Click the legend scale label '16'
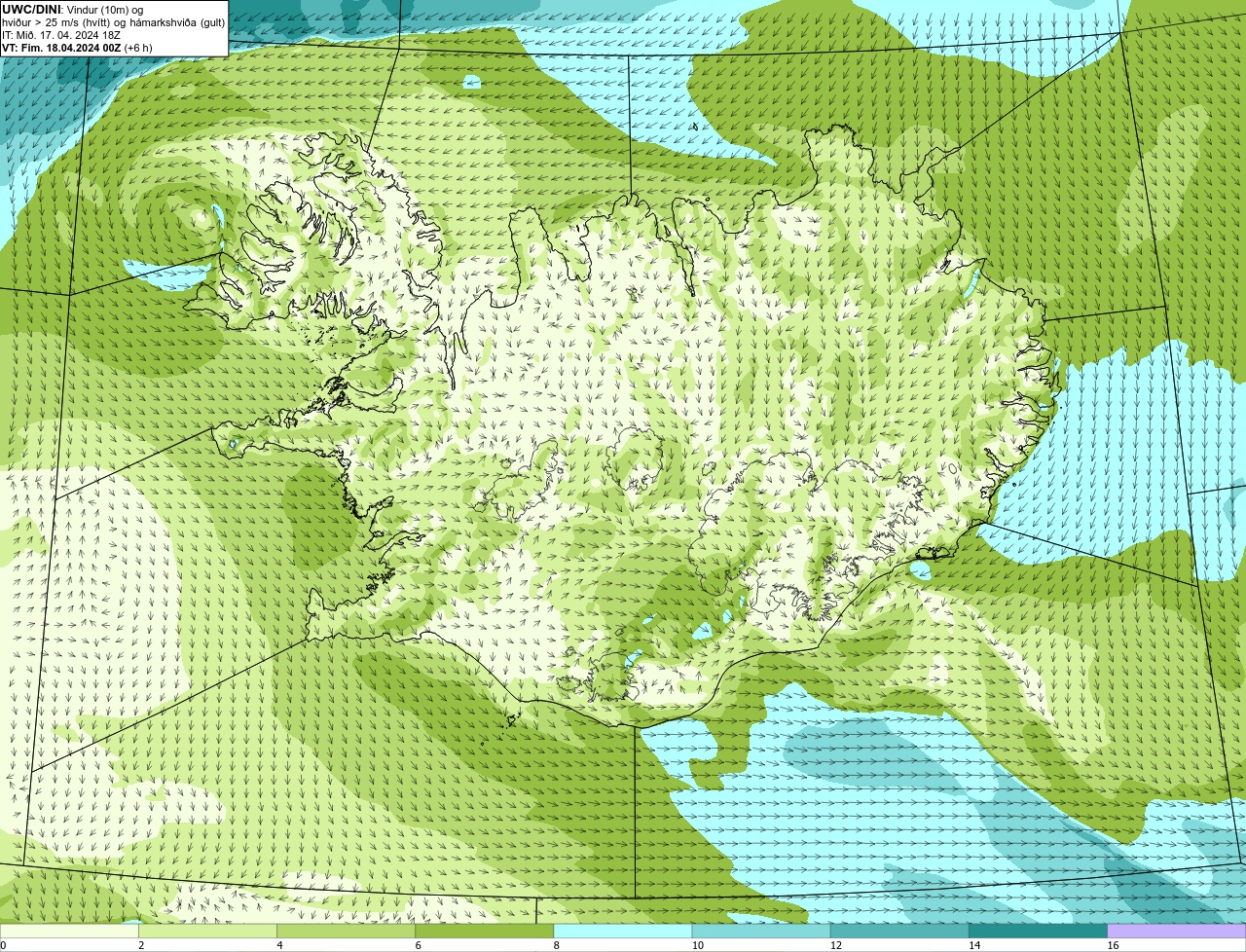Viewport: 1246px width, 952px height. [x=1113, y=945]
